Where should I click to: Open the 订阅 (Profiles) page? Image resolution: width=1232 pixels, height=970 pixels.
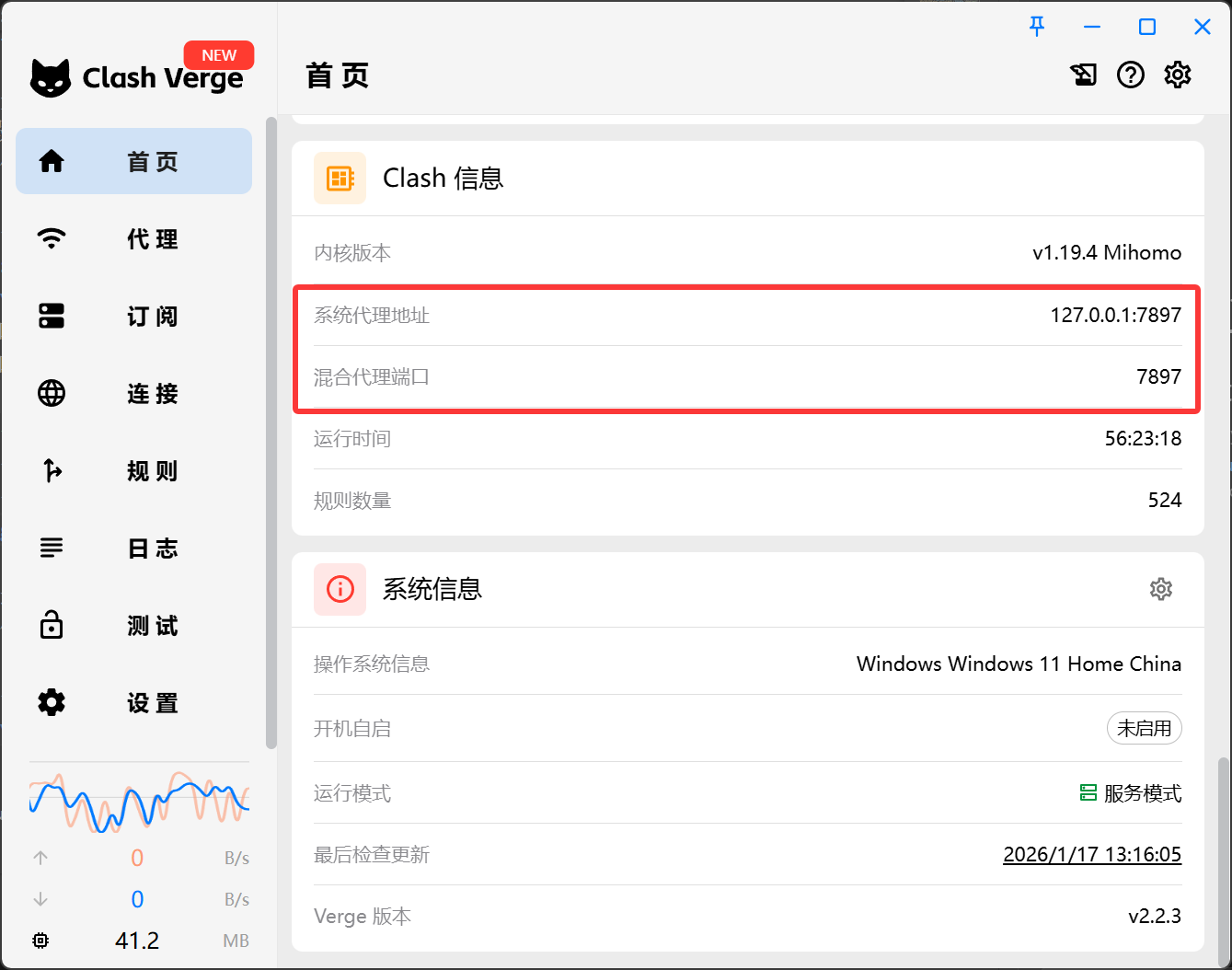(133, 316)
